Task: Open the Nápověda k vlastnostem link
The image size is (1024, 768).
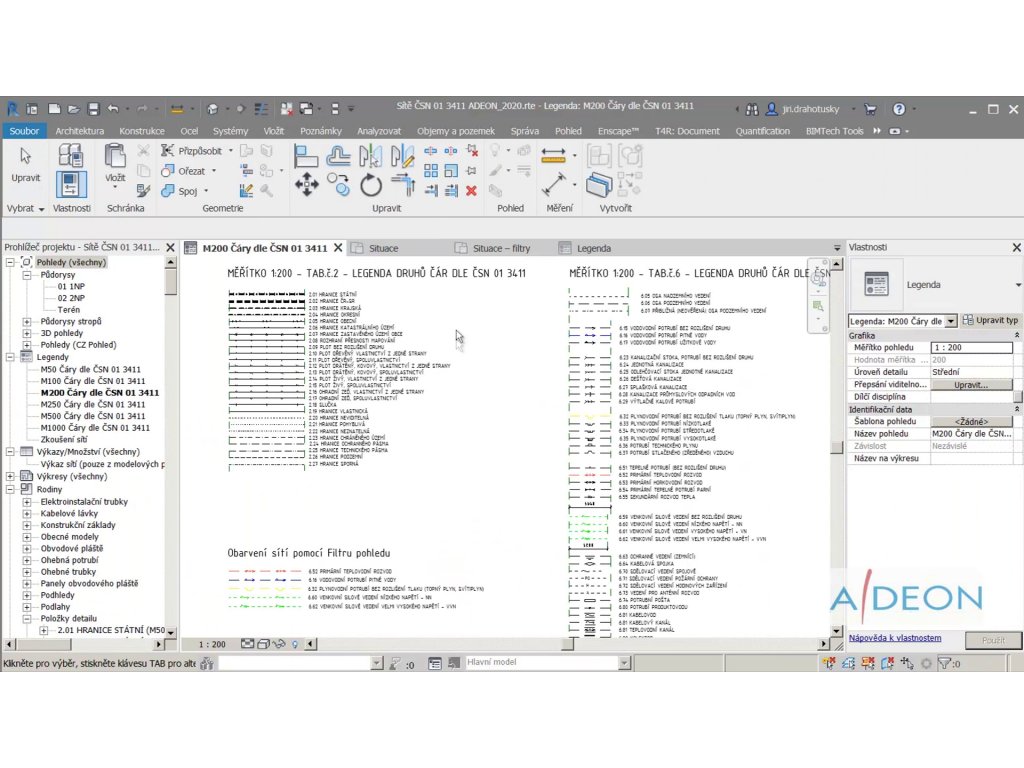Action: coord(895,638)
